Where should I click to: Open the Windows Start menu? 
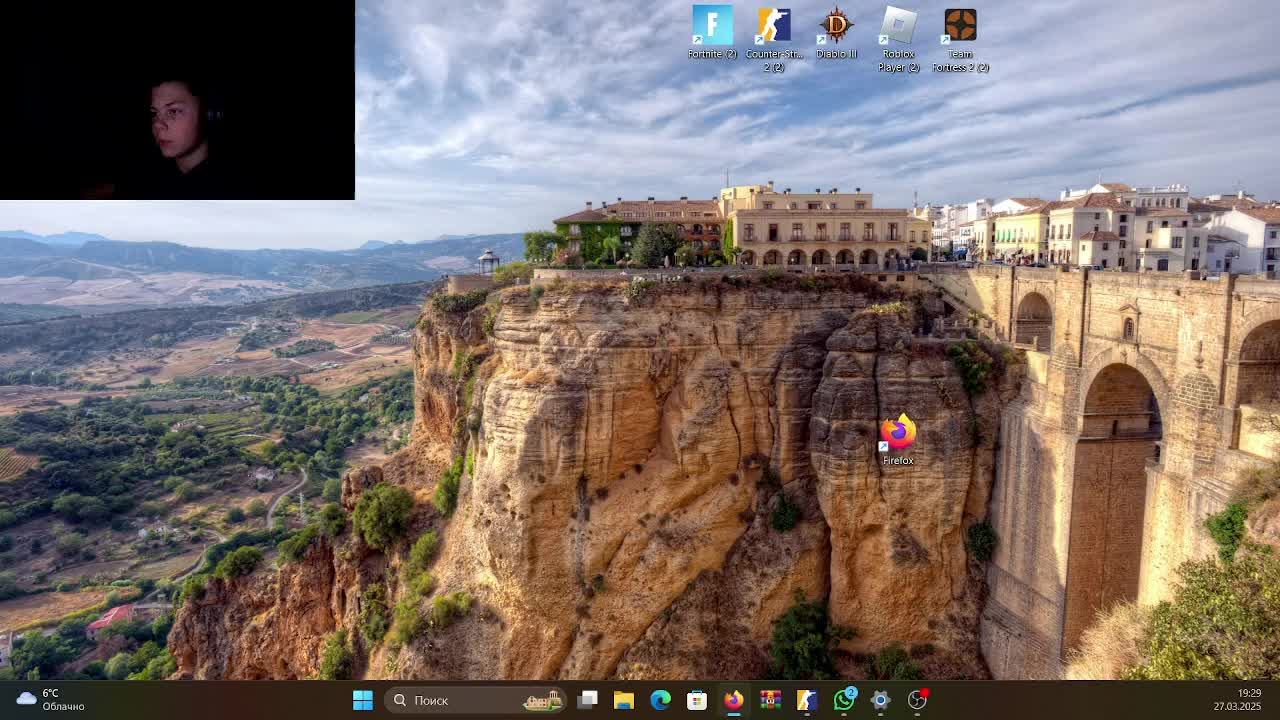(x=362, y=700)
